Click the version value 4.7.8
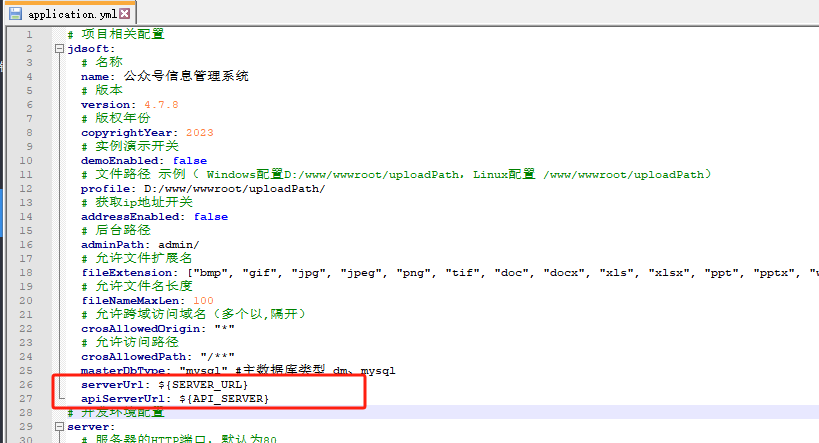Image resolution: width=819 pixels, height=443 pixels. tap(160, 104)
